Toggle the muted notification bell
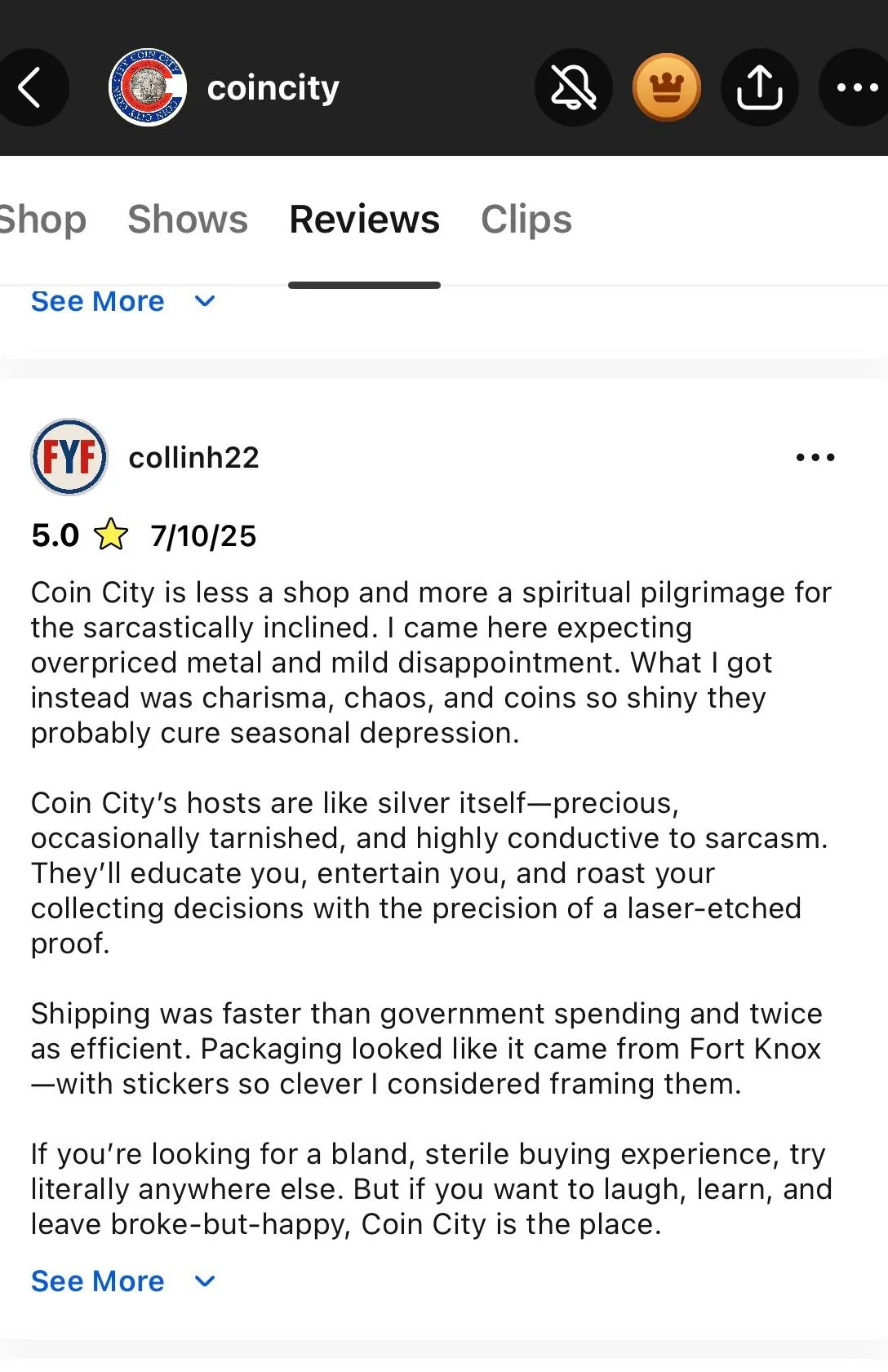Screen dimensions: 888x1372 573,87
